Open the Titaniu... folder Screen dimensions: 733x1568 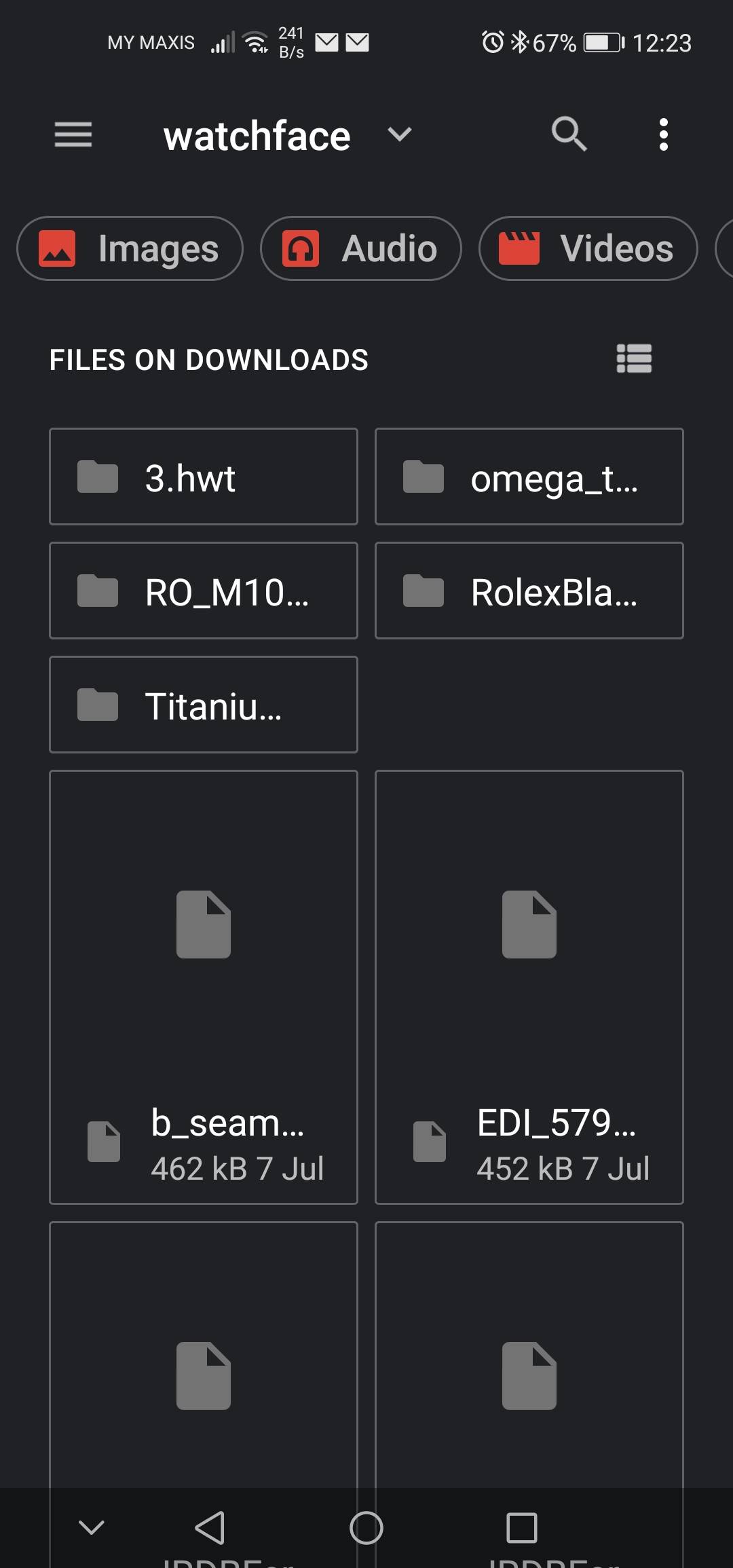(x=203, y=705)
